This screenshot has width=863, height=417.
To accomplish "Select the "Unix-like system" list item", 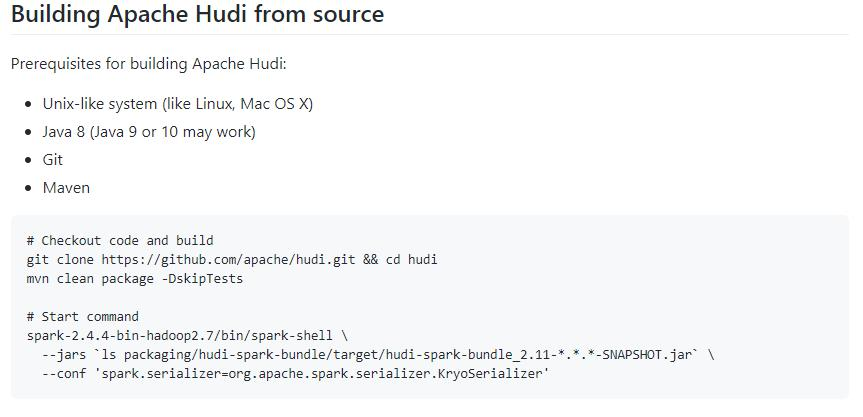I will (178, 104).
